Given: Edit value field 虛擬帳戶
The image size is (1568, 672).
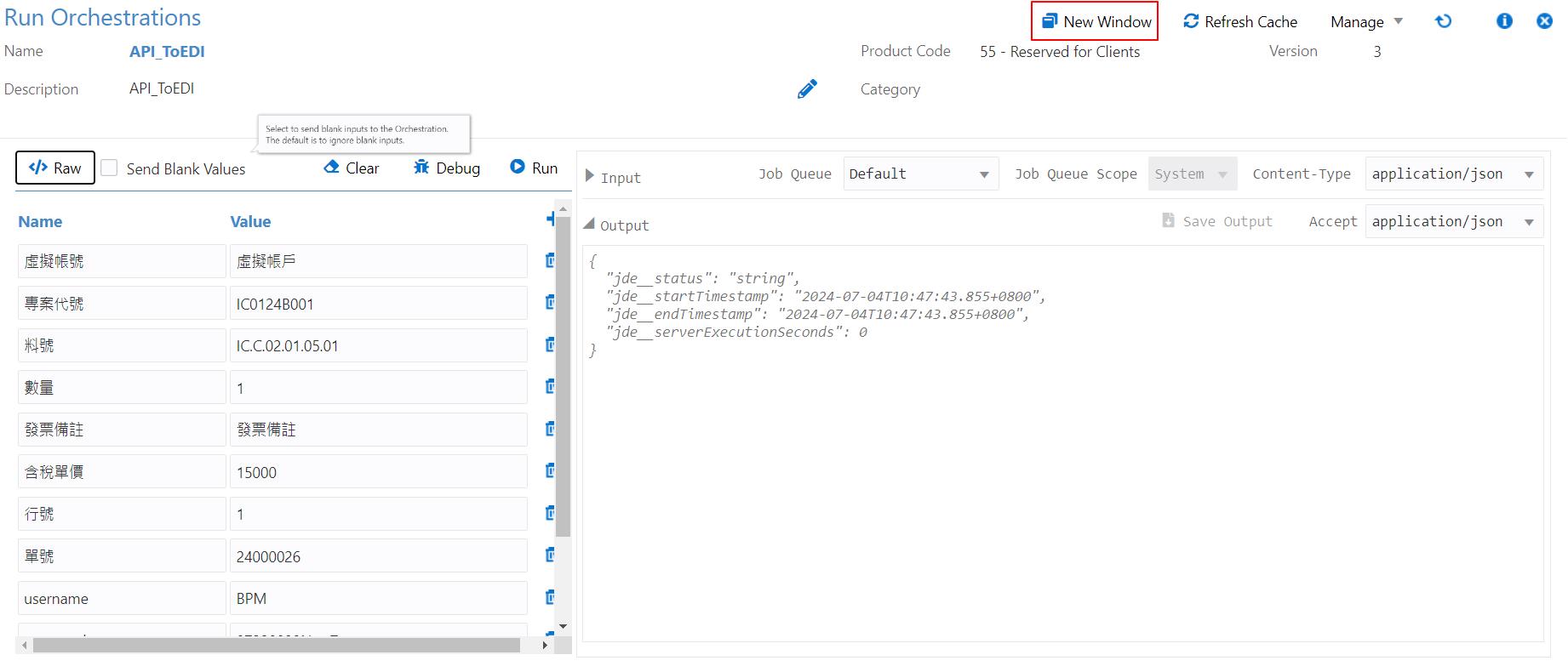Looking at the screenshot, I should tap(378, 261).
